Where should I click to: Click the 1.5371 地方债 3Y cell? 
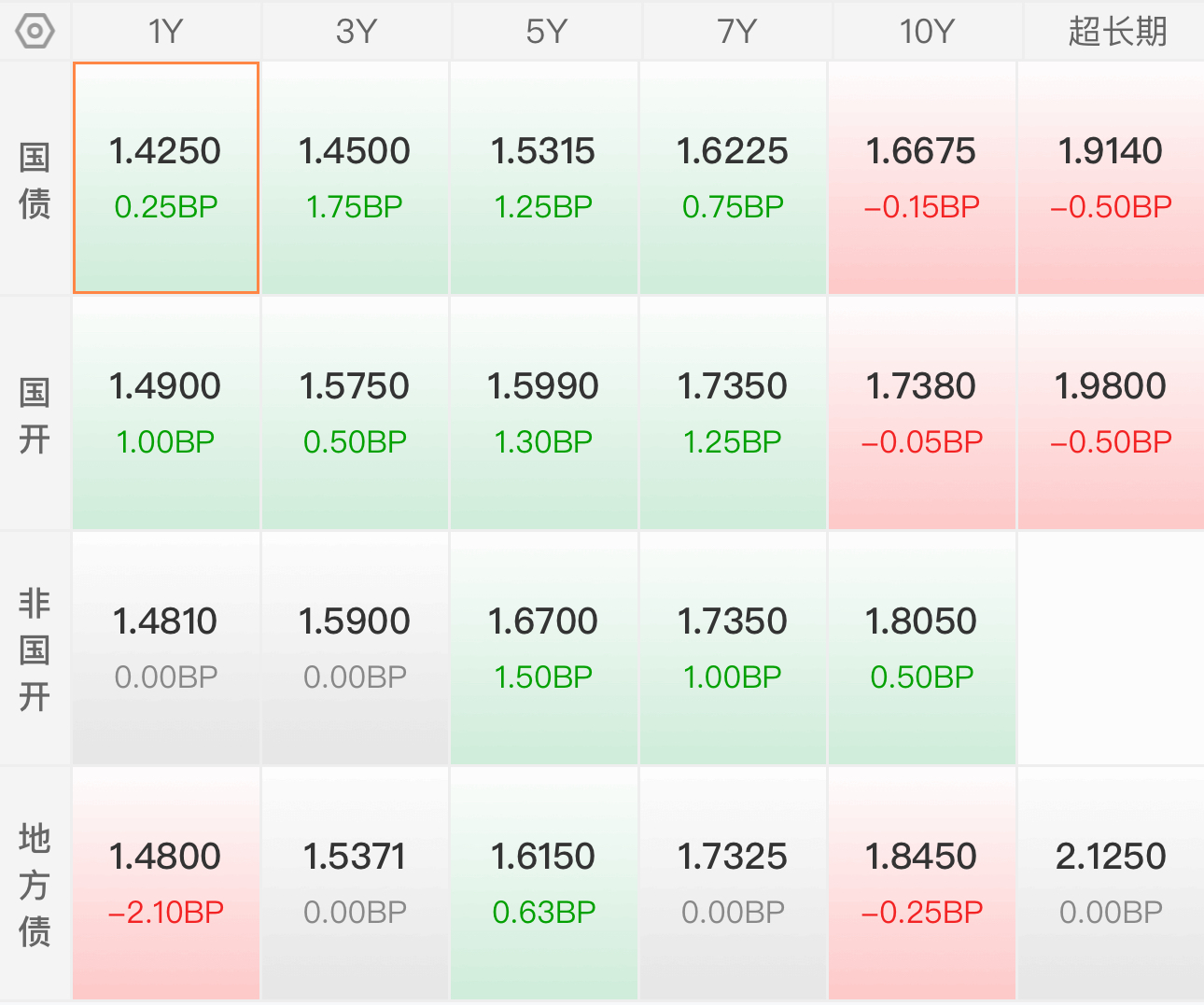355,883
